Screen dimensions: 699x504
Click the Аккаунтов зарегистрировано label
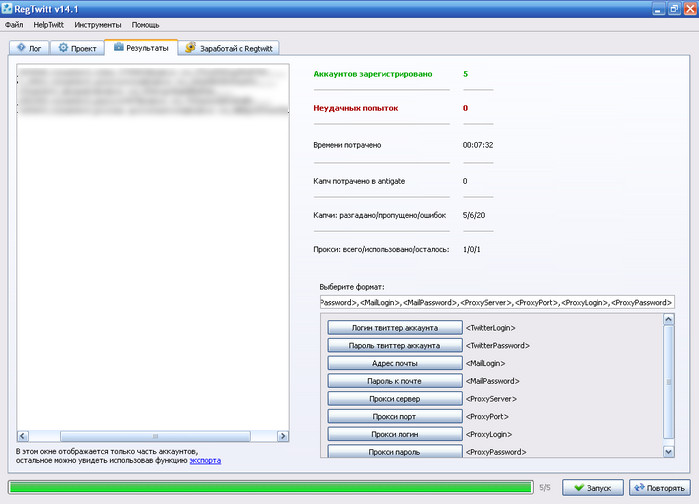point(373,74)
